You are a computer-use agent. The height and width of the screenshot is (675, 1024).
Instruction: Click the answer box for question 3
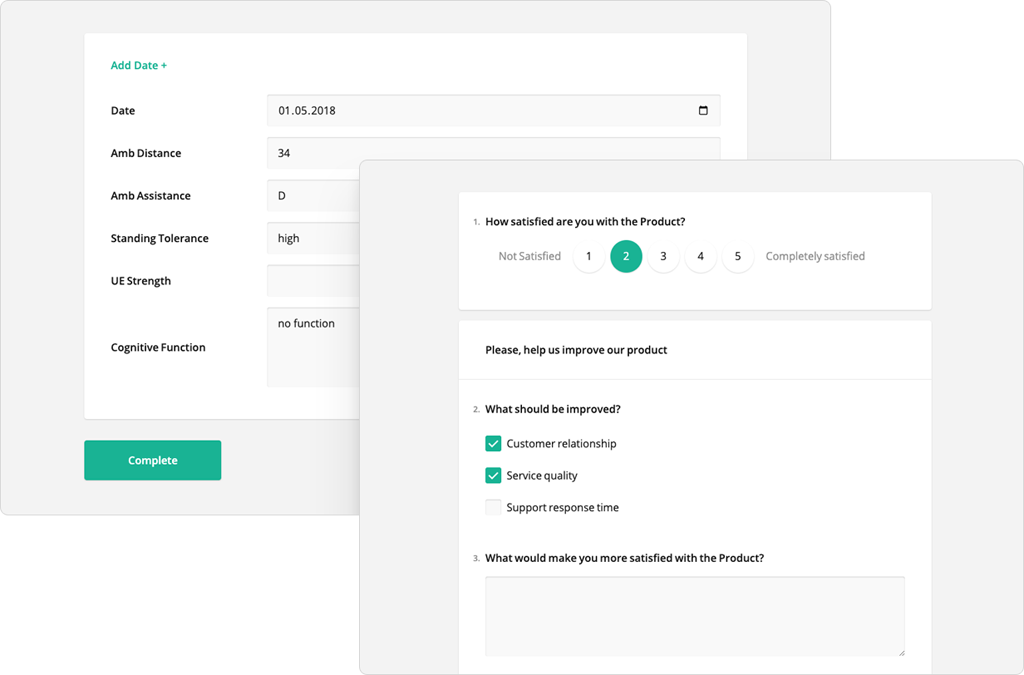[x=694, y=615]
